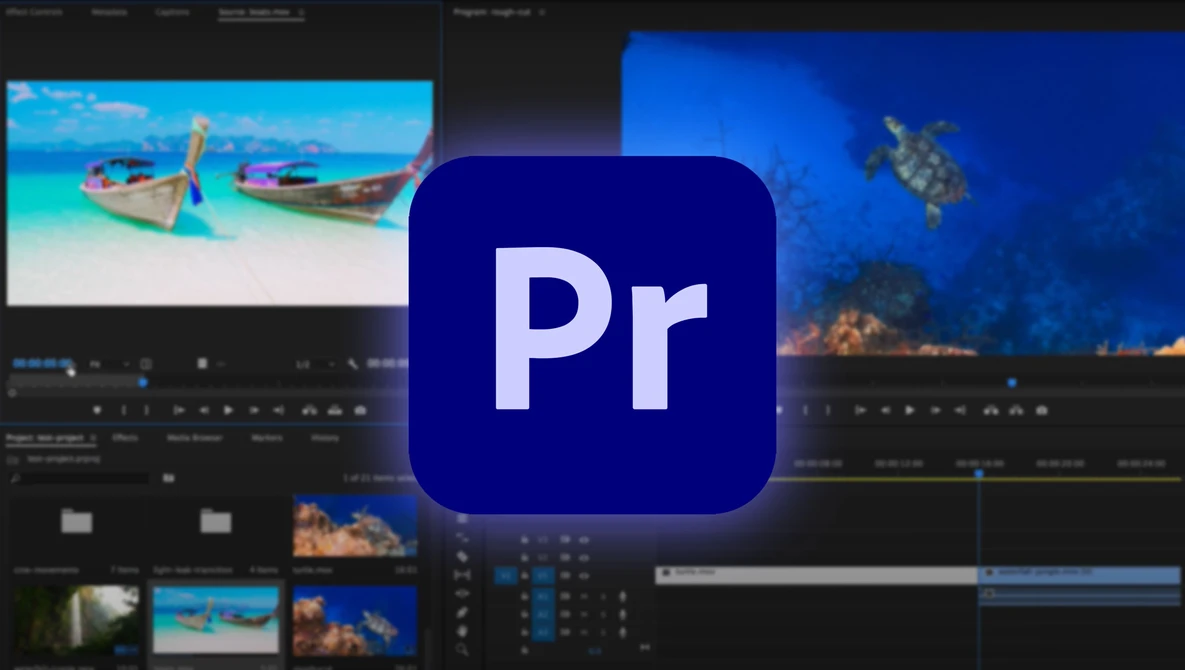
Task: Add a marker in the Source monitor
Action: point(97,410)
